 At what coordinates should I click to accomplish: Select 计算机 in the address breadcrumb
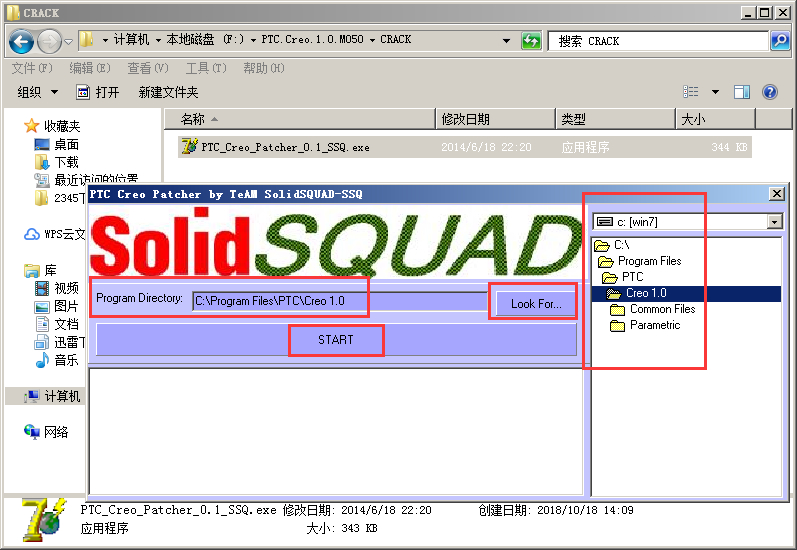pos(131,40)
